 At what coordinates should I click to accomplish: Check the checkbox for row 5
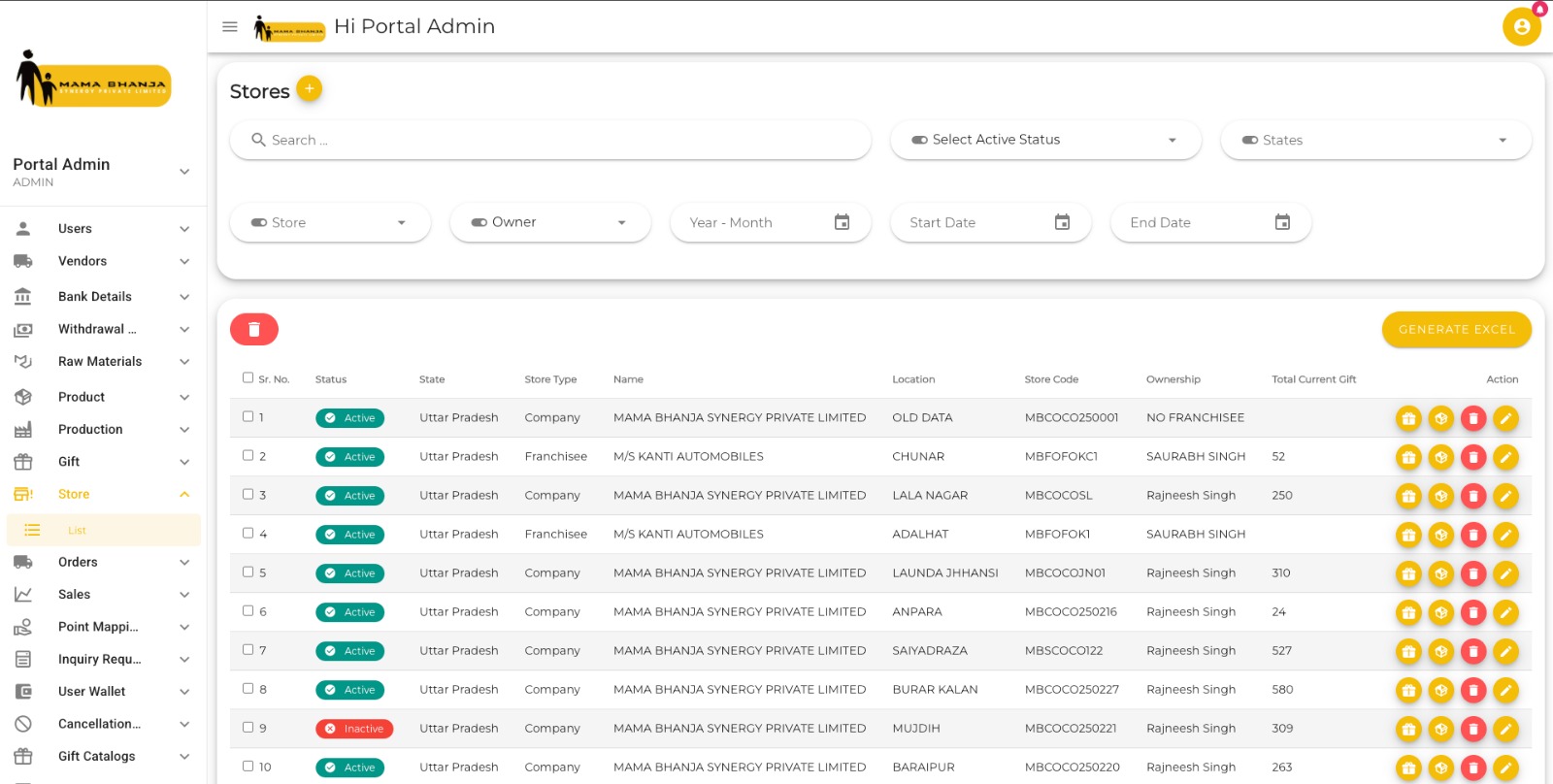tap(248, 572)
